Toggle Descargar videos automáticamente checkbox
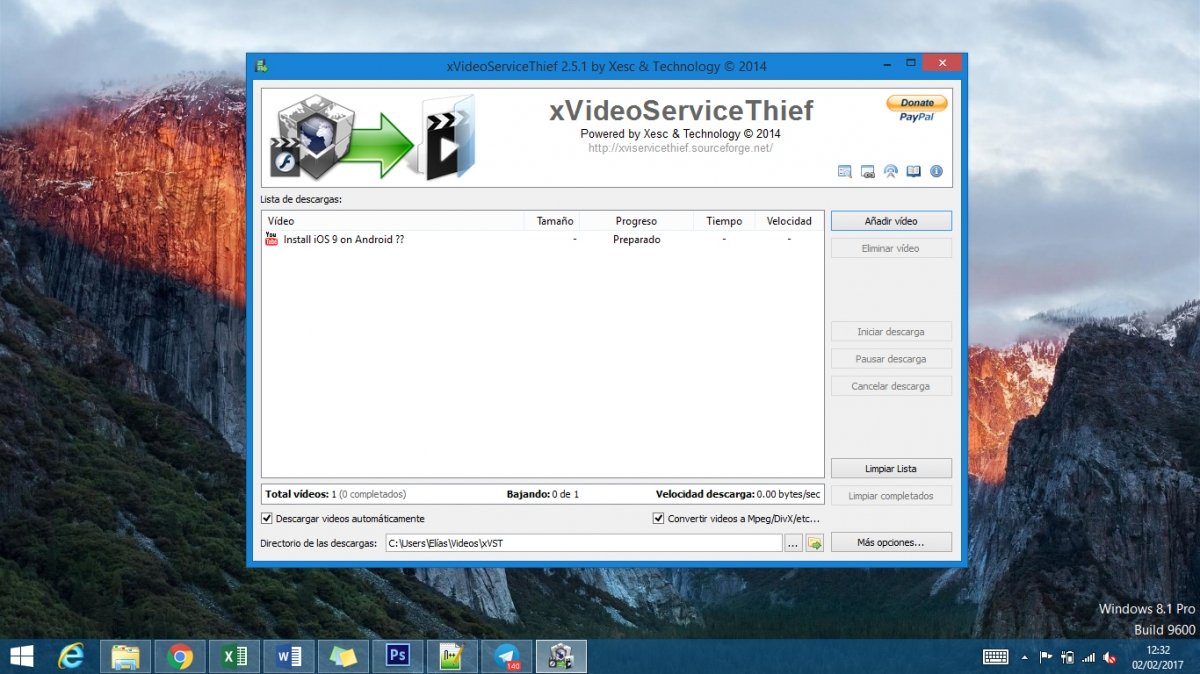The width and height of the screenshot is (1200, 674). pos(267,519)
